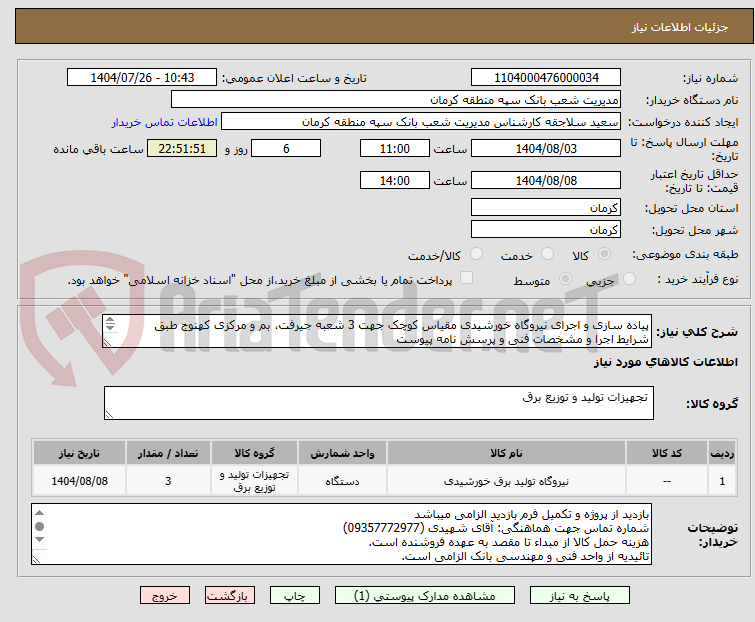Image resolution: width=755 pixels, height=622 pixels.
Task: Click the validity time field 14:00
Action: pyautogui.click(x=395, y=181)
